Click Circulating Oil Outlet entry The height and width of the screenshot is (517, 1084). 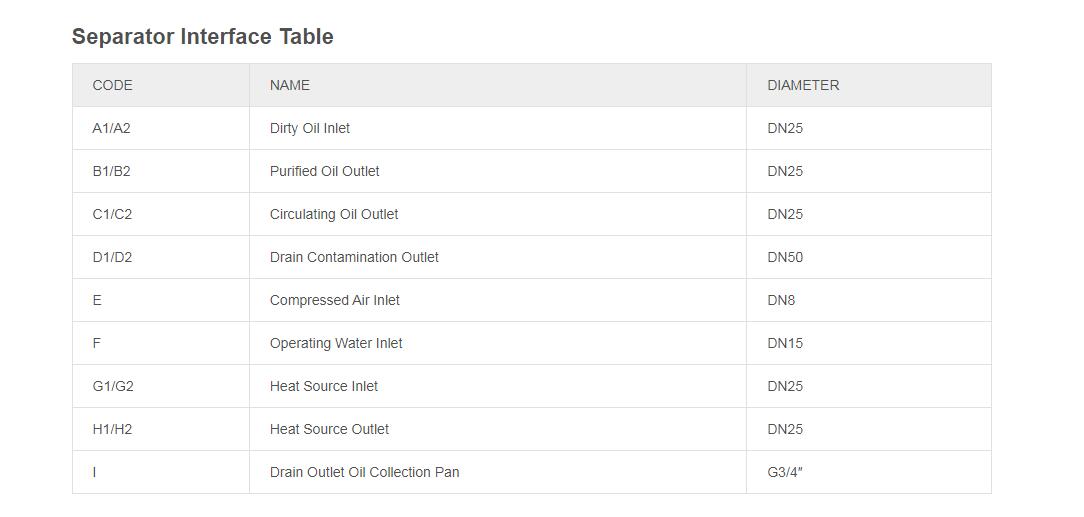point(334,214)
